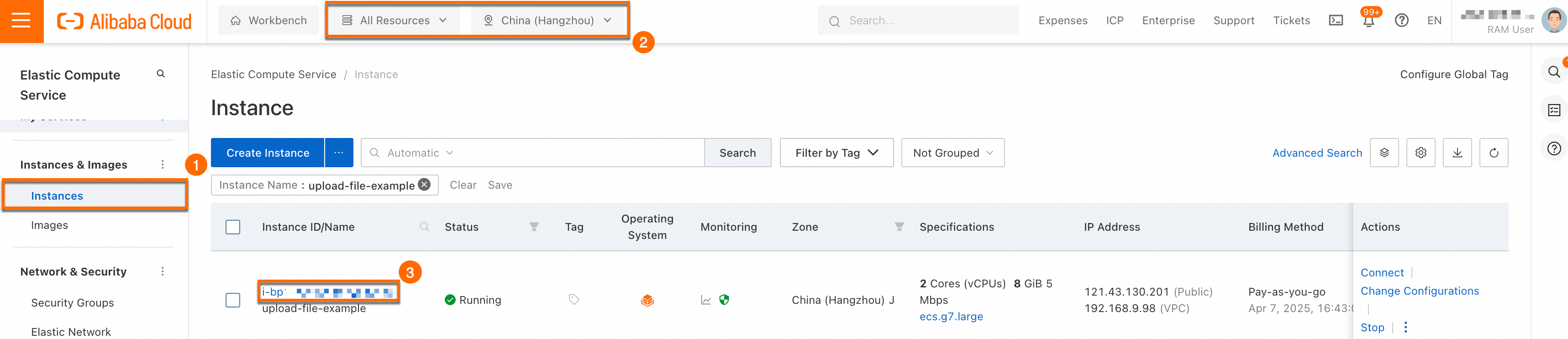The height and width of the screenshot is (339, 1568).
Task: Open the Advanced Search link
Action: 1316,153
